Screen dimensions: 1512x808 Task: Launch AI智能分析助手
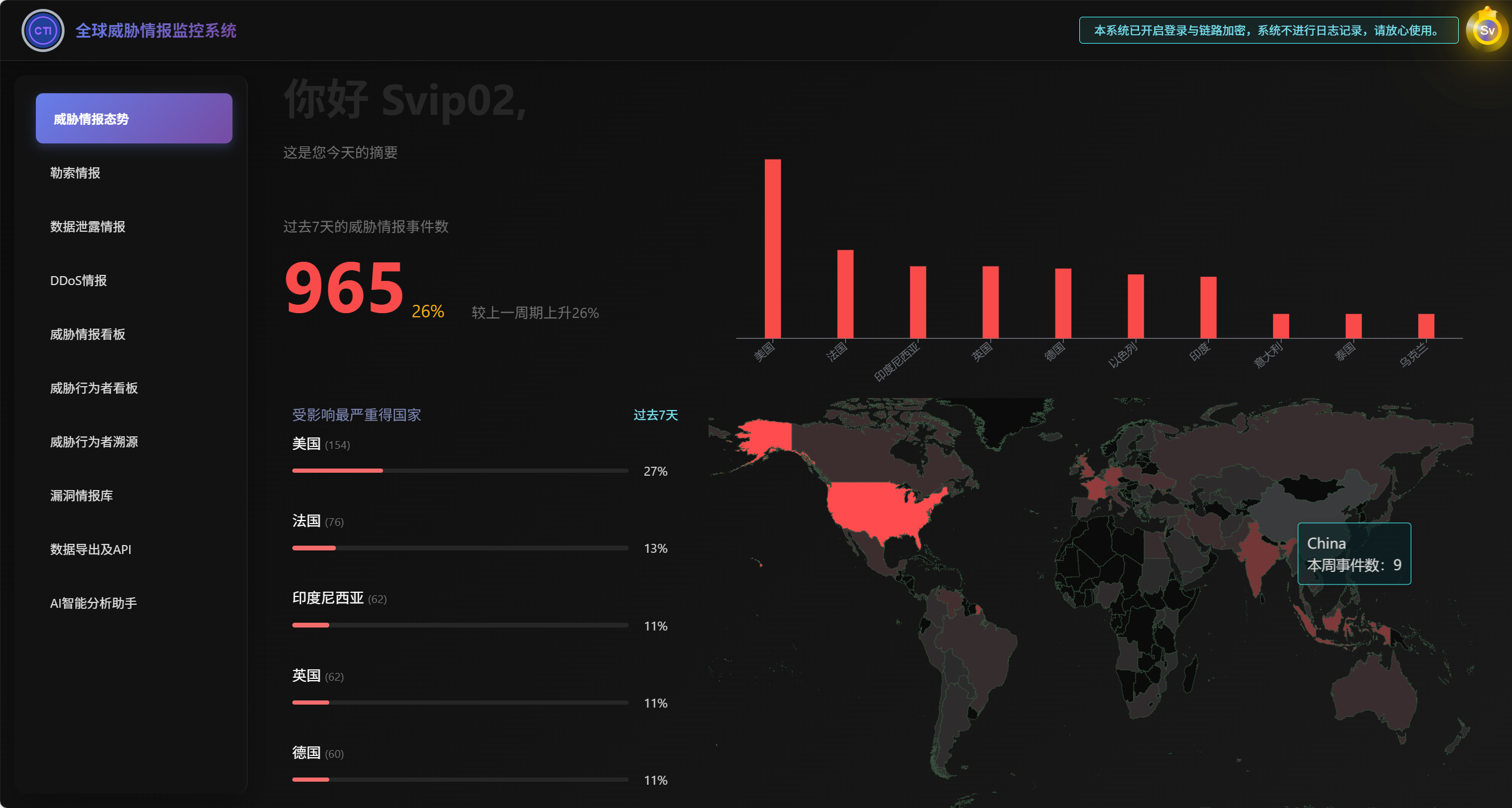tap(93, 603)
